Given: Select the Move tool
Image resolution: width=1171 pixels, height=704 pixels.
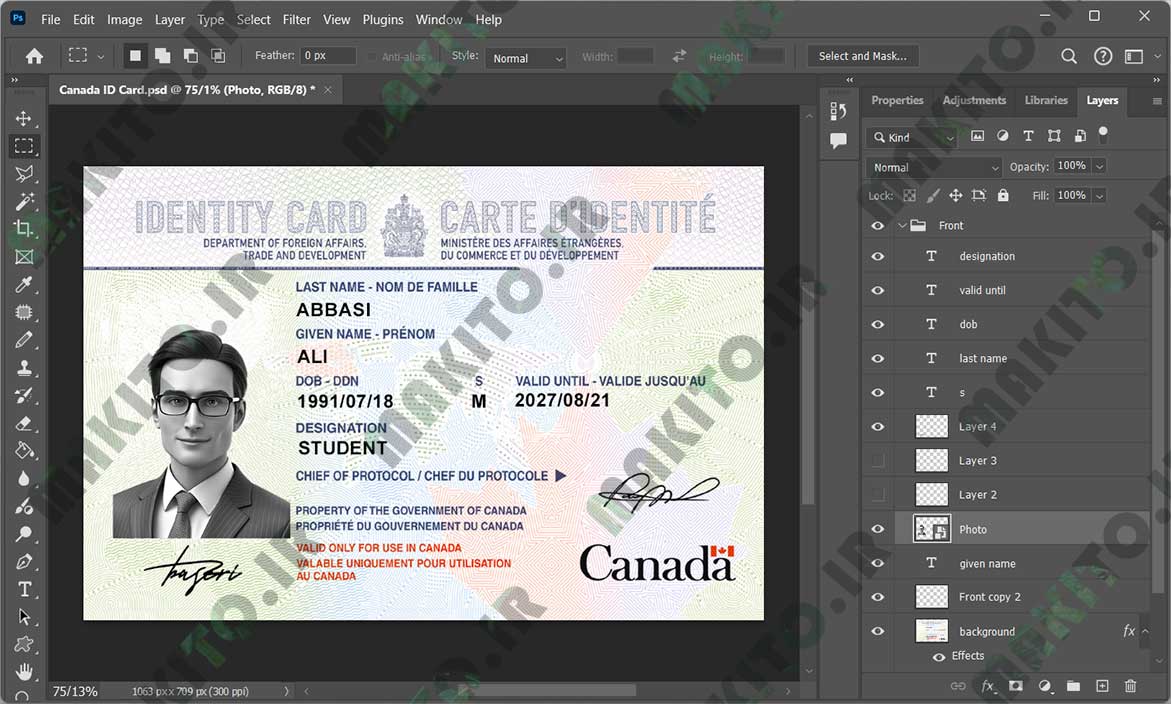Looking at the screenshot, I should pos(24,119).
